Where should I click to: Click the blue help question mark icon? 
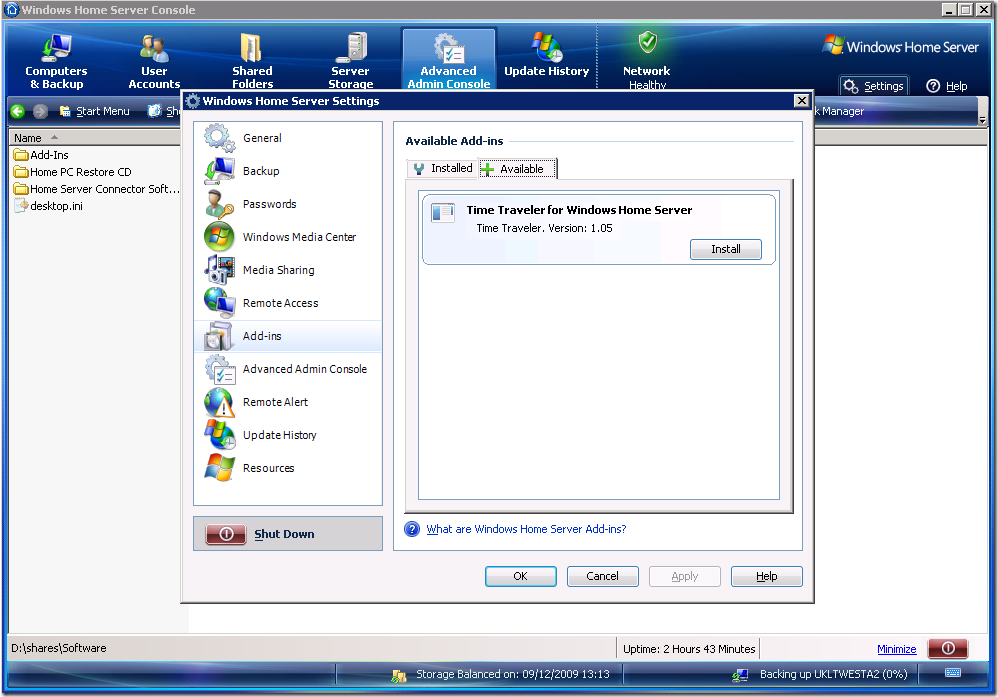click(412, 529)
